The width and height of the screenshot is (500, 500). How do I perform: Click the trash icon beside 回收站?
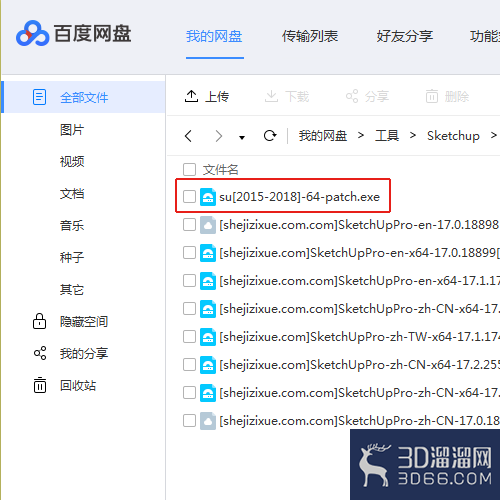coord(40,385)
